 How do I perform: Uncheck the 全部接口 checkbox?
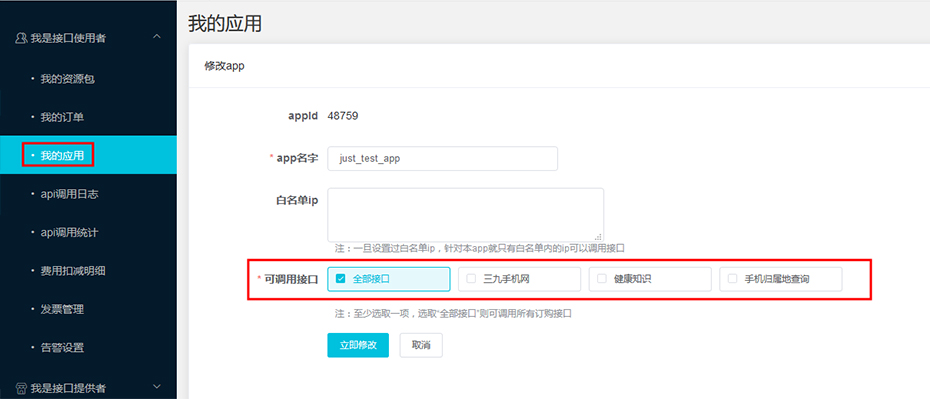pos(340,279)
